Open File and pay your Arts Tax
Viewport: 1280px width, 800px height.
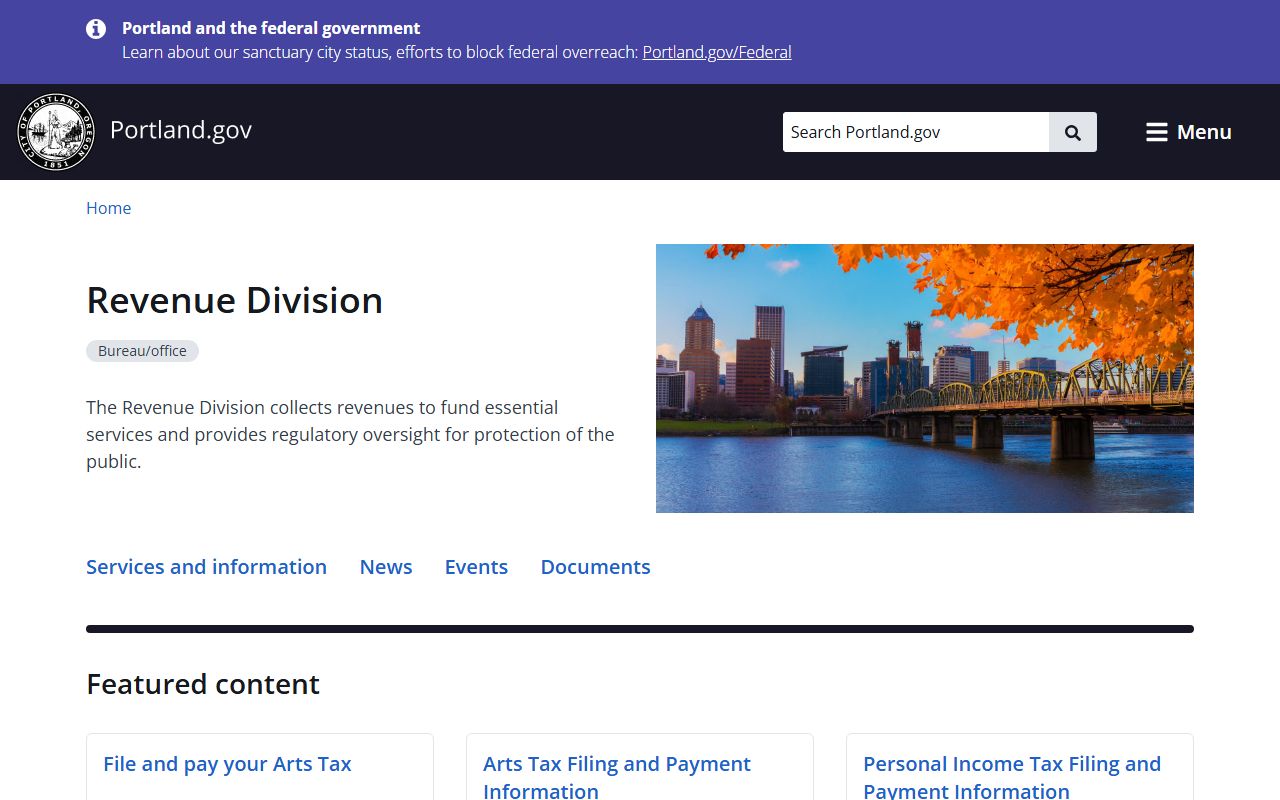pyautogui.click(x=227, y=764)
